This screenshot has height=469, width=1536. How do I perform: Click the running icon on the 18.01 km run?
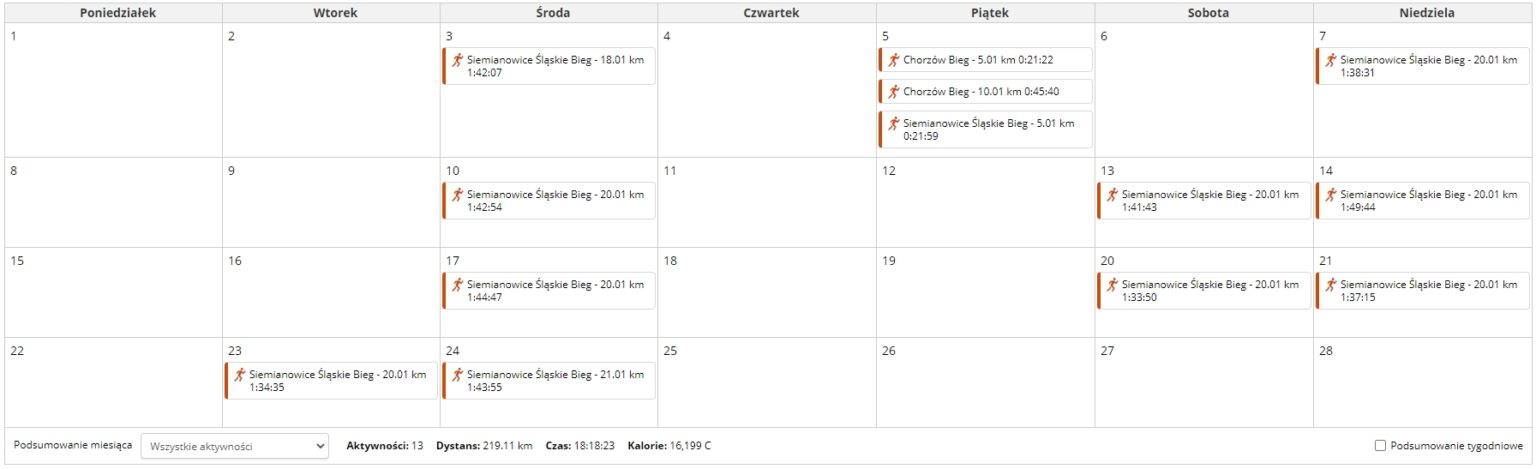(457, 60)
